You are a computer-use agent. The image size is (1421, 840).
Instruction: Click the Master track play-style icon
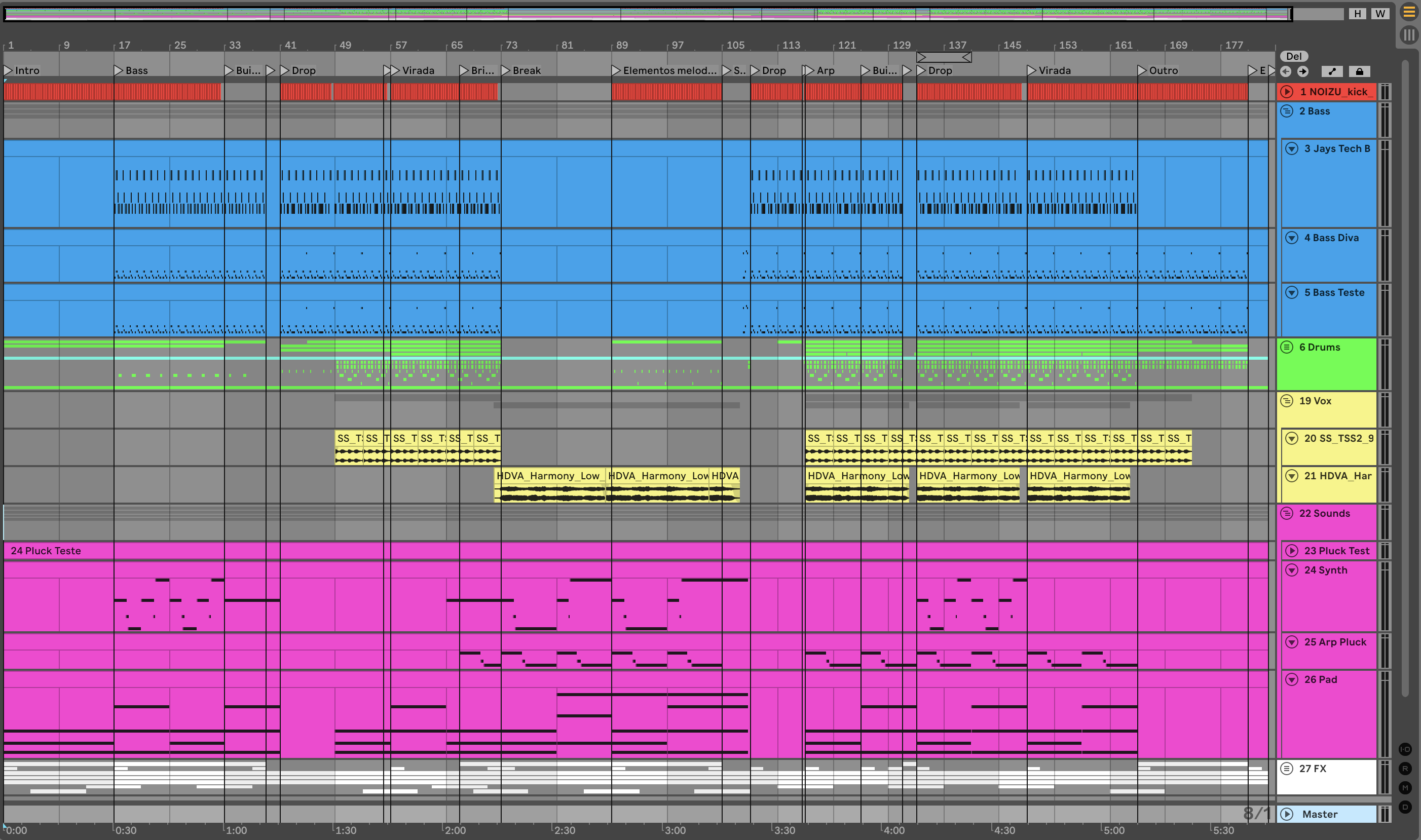click(x=1287, y=814)
